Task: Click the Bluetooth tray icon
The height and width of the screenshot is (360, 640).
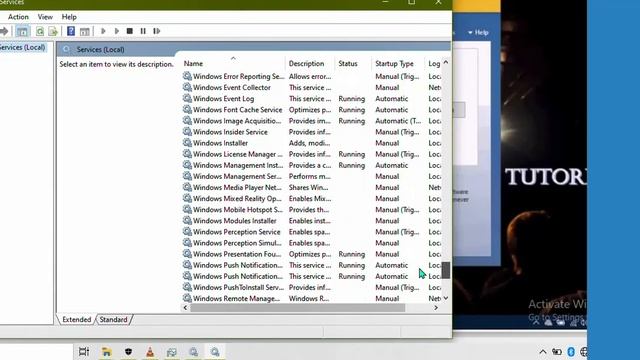Action: [x=571, y=351]
